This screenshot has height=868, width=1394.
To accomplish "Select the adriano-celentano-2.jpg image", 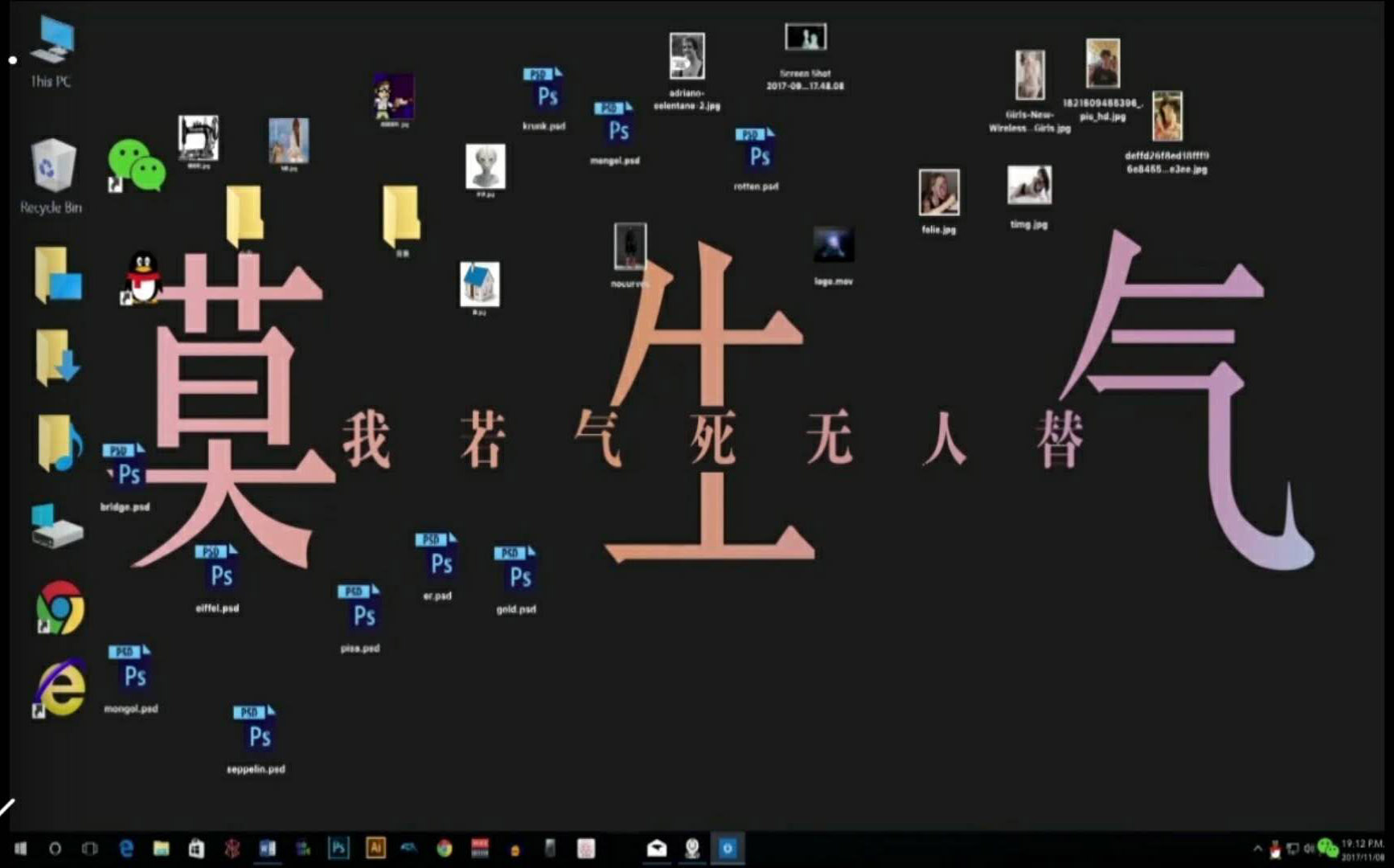I will 687,71.
